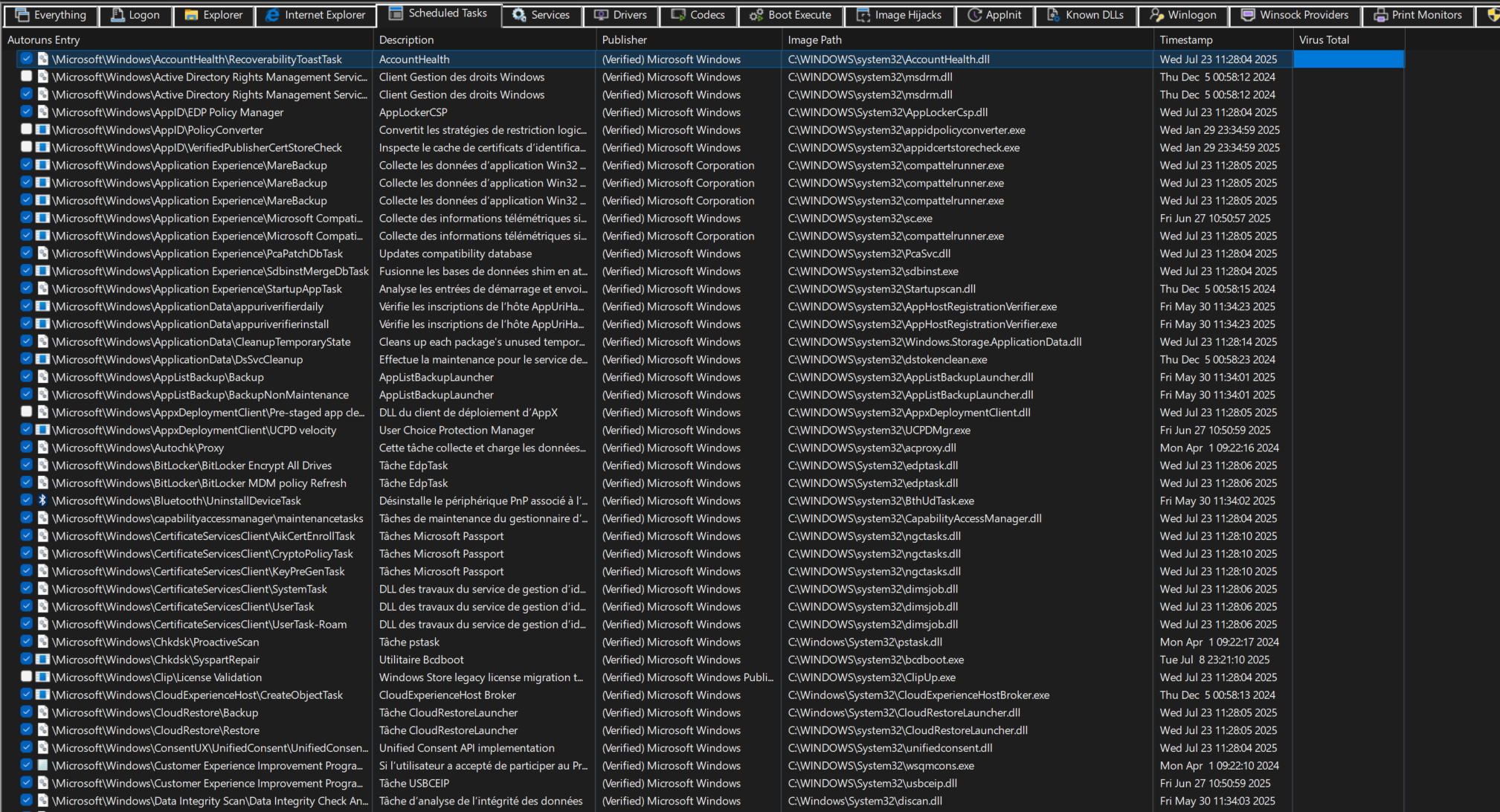The width and height of the screenshot is (1500, 812).
Task: Open the Logon tab
Action: pos(135,15)
